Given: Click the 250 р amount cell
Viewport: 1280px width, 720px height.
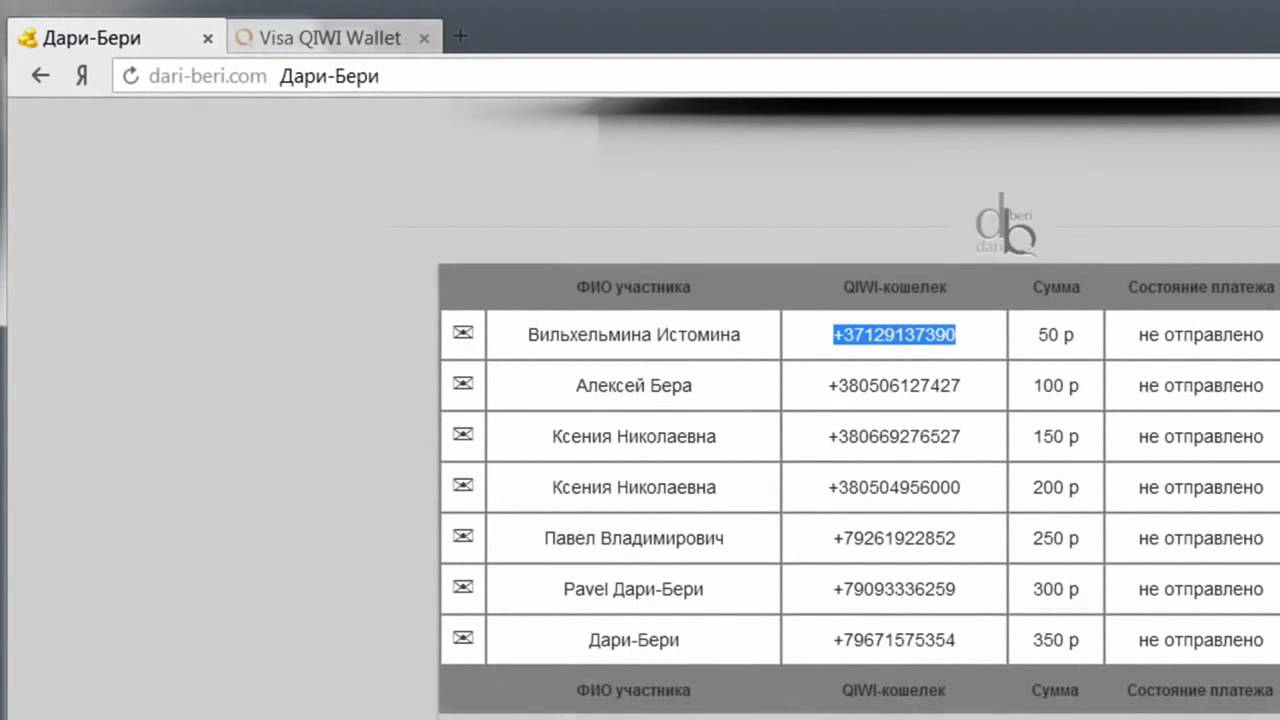Looking at the screenshot, I should coord(1056,539).
